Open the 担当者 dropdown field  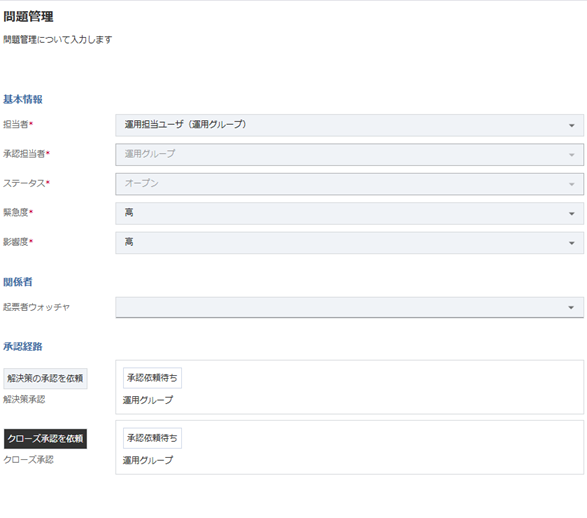(x=349, y=125)
